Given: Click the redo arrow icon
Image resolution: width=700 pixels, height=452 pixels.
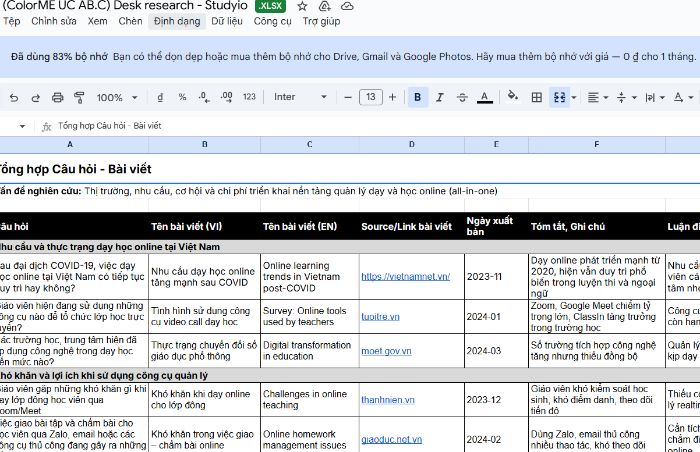Looking at the screenshot, I should (x=36, y=97).
